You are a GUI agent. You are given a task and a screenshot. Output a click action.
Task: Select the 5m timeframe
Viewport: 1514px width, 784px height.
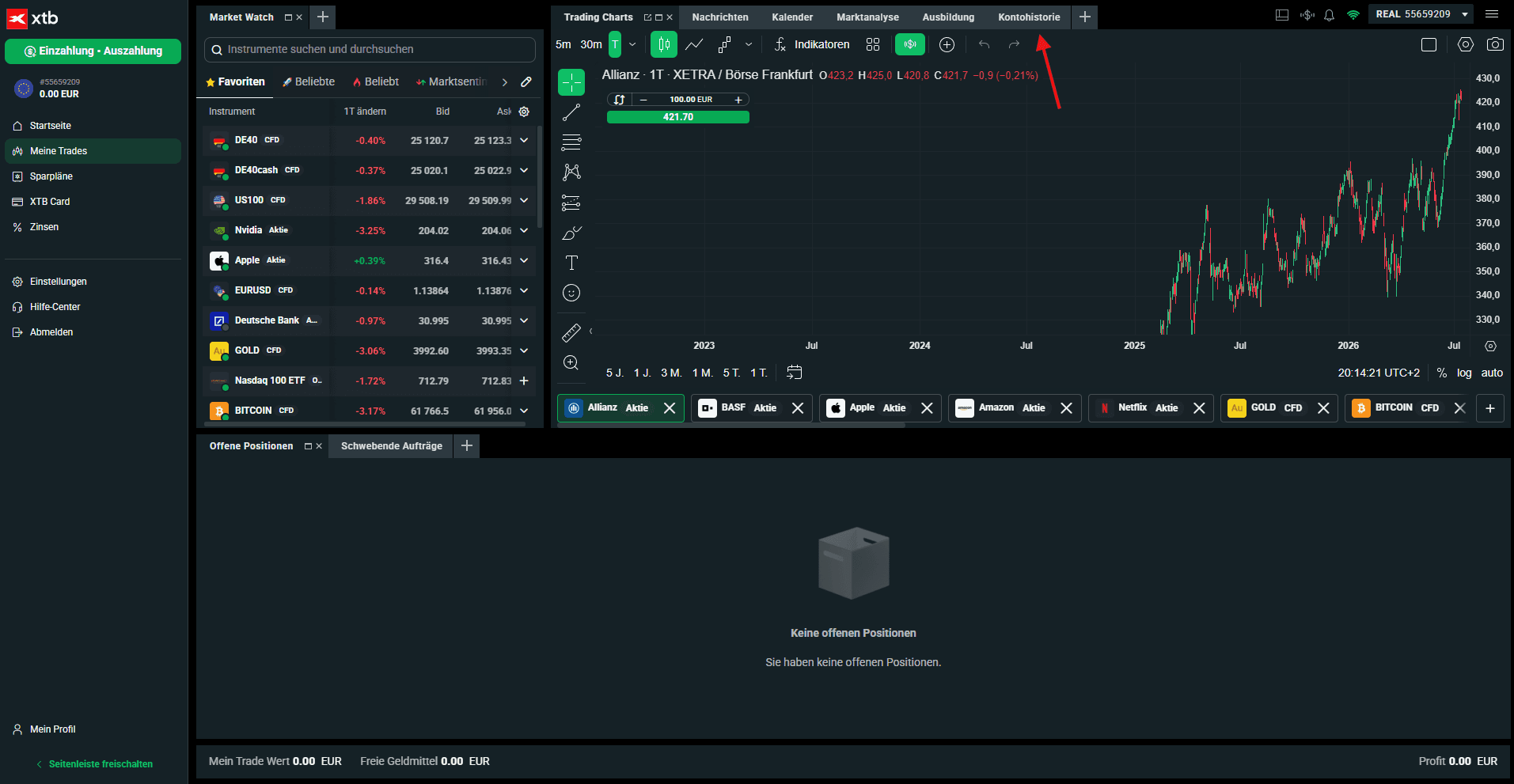point(563,44)
